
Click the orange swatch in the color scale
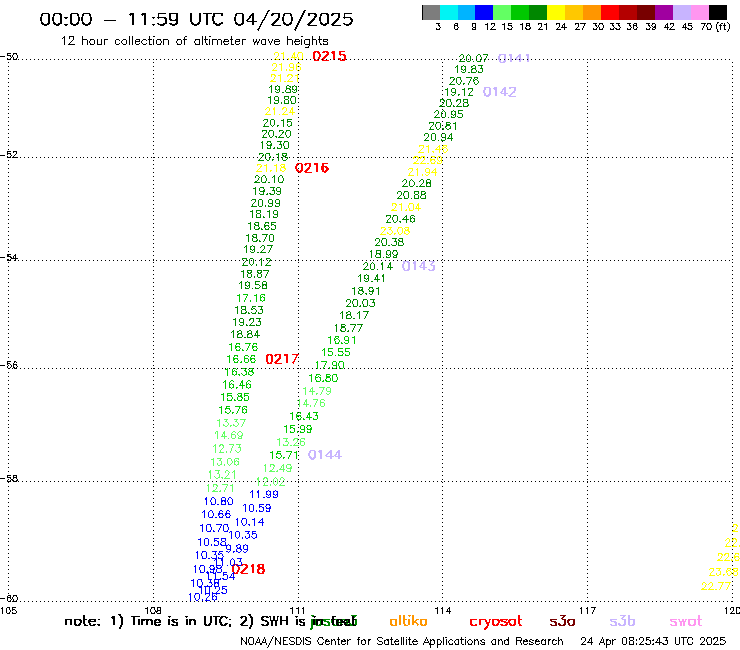[592, 12]
